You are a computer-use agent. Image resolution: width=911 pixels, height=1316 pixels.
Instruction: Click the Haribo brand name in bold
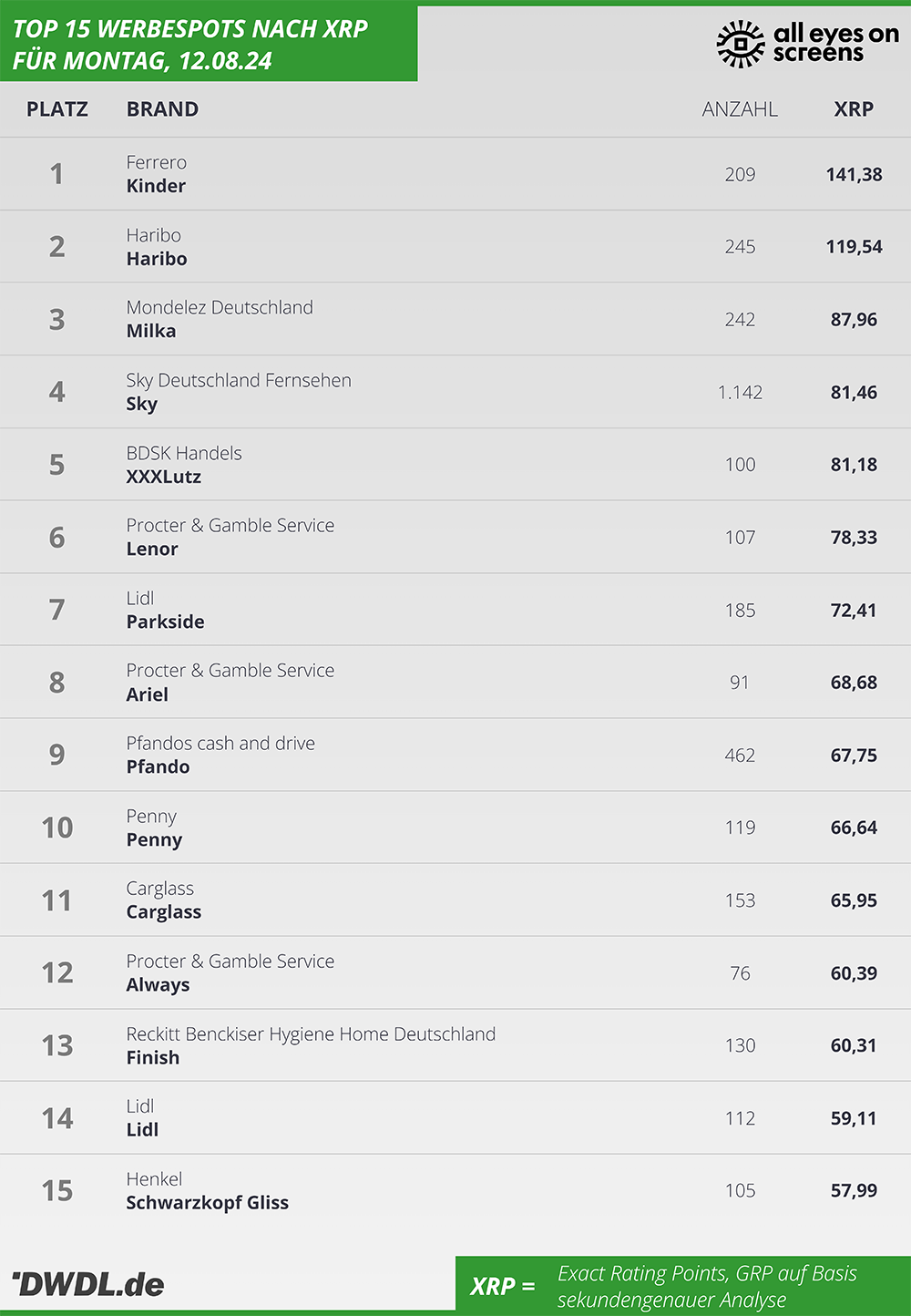[157, 259]
